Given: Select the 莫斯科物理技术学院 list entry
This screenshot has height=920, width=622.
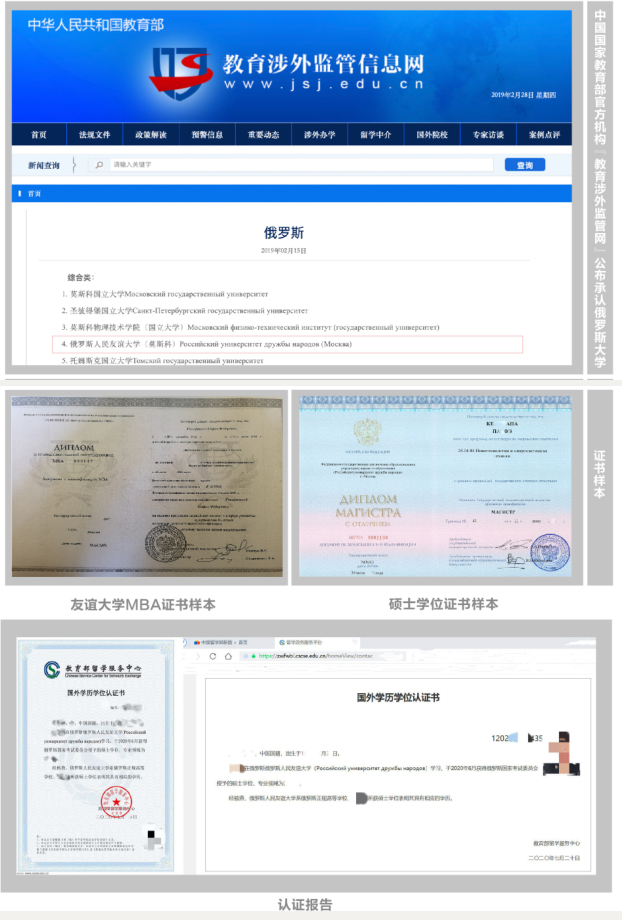Looking at the screenshot, I should pyautogui.click(x=251, y=327).
